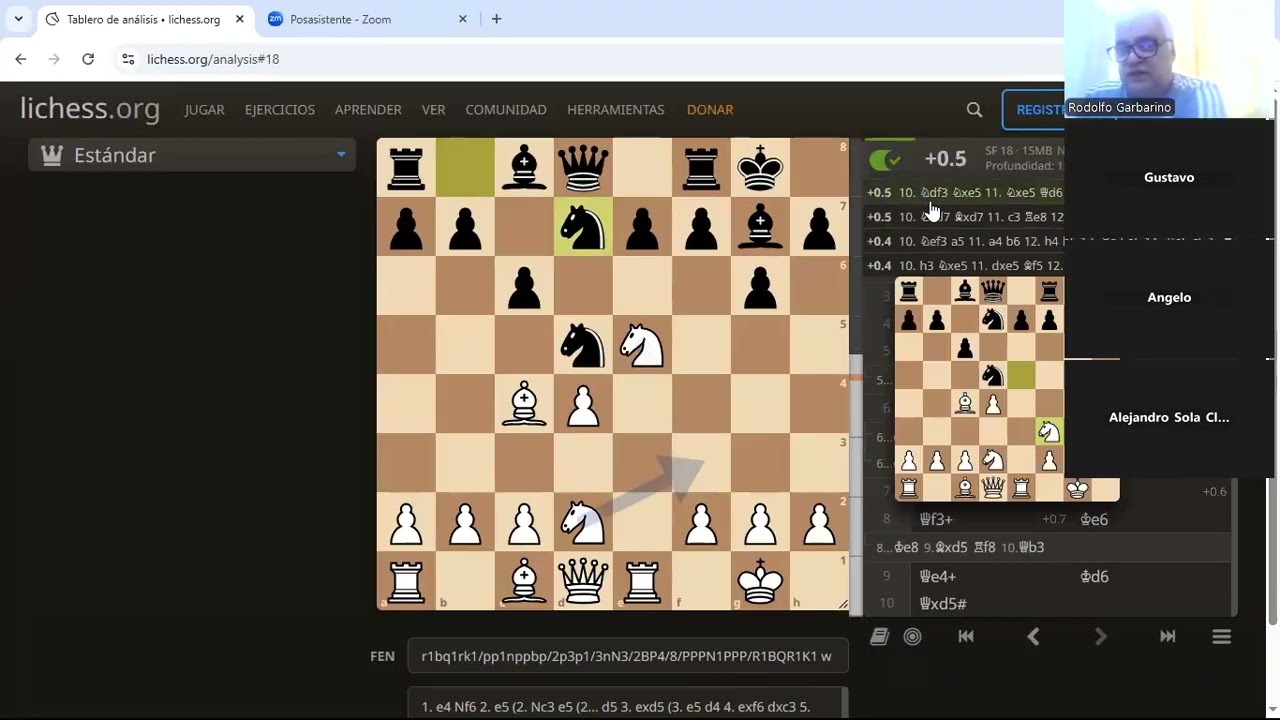Select the Tablero de análisis lichess tab
The width and height of the screenshot is (1280, 720).
143,19
